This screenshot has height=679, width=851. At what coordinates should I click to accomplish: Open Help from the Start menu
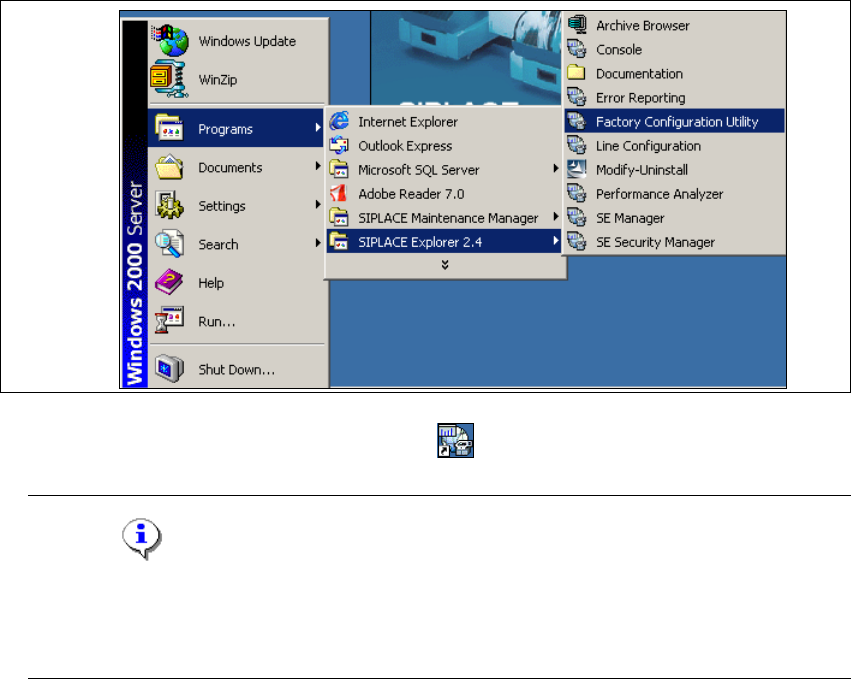pyautogui.click(x=236, y=282)
